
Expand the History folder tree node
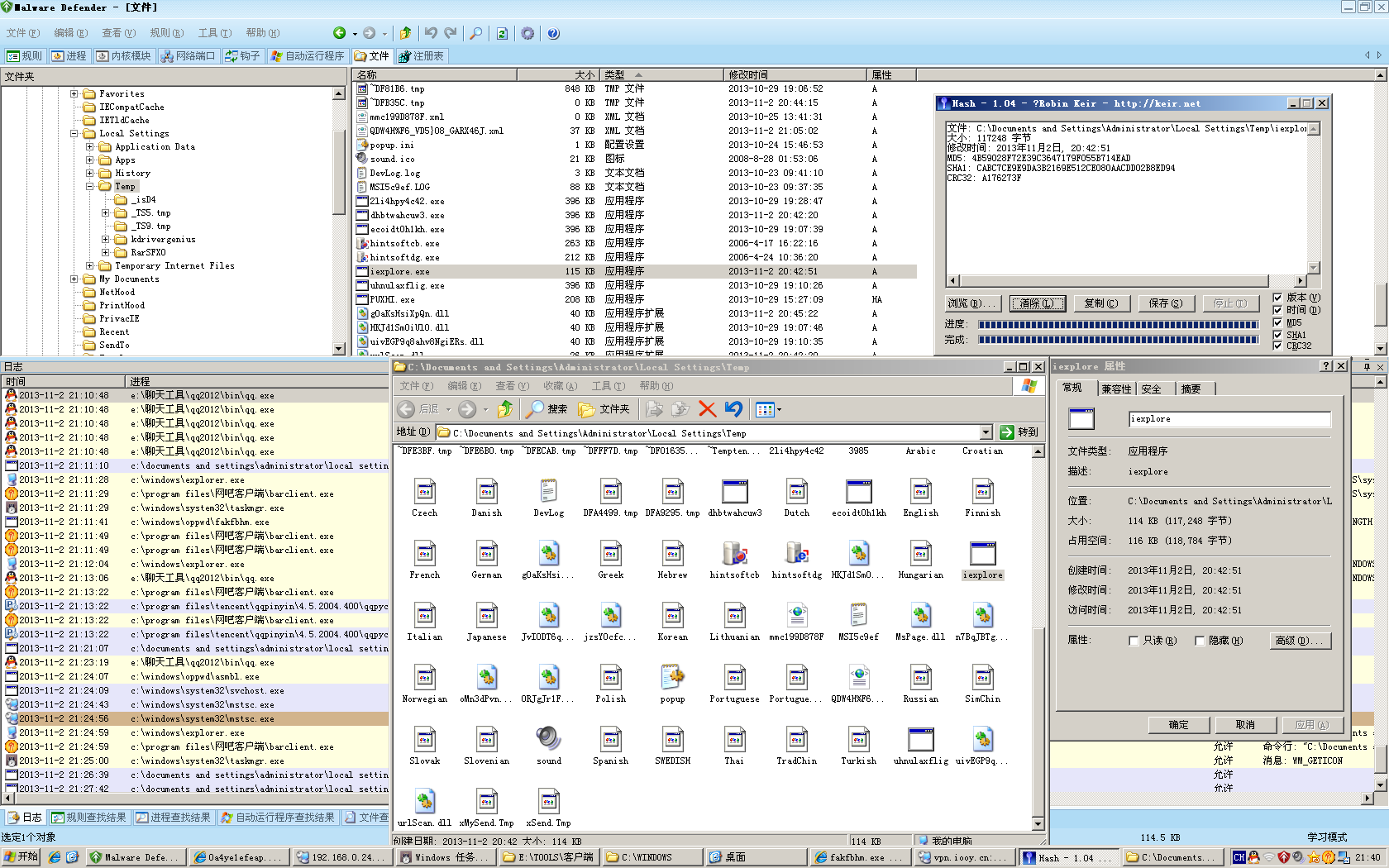pos(90,174)
